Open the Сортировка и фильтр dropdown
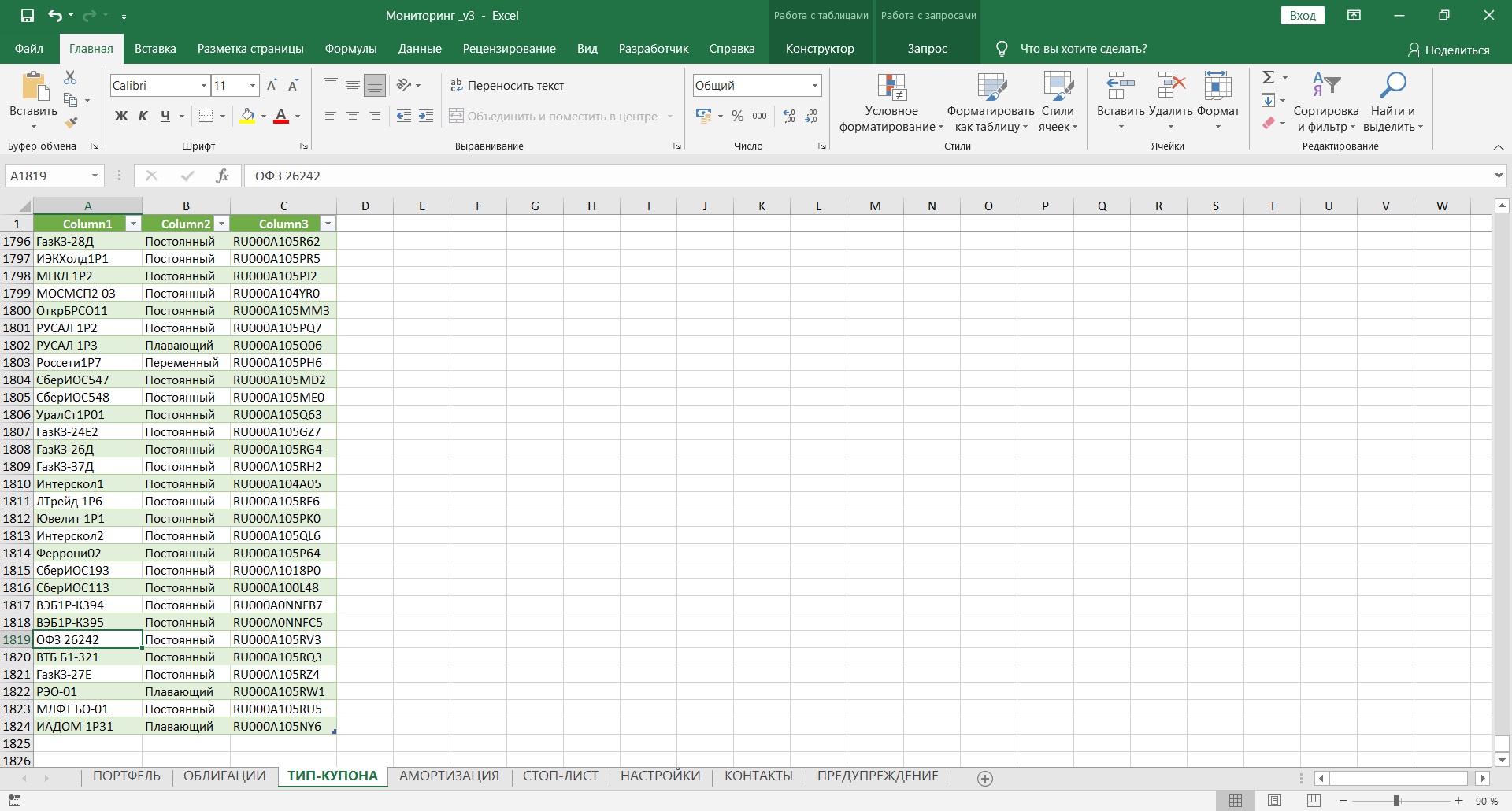Screen dimensions: 1512x811 (x=1326, y=102)
